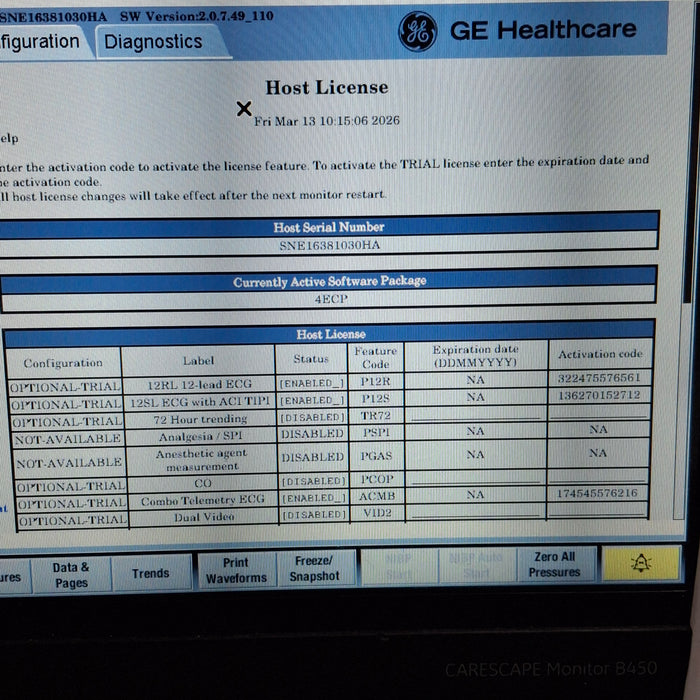This screenshot has width=700, height=700.
Task: Toggle status of 12RL 12-lead ECG
Action: tap(312, 383)
